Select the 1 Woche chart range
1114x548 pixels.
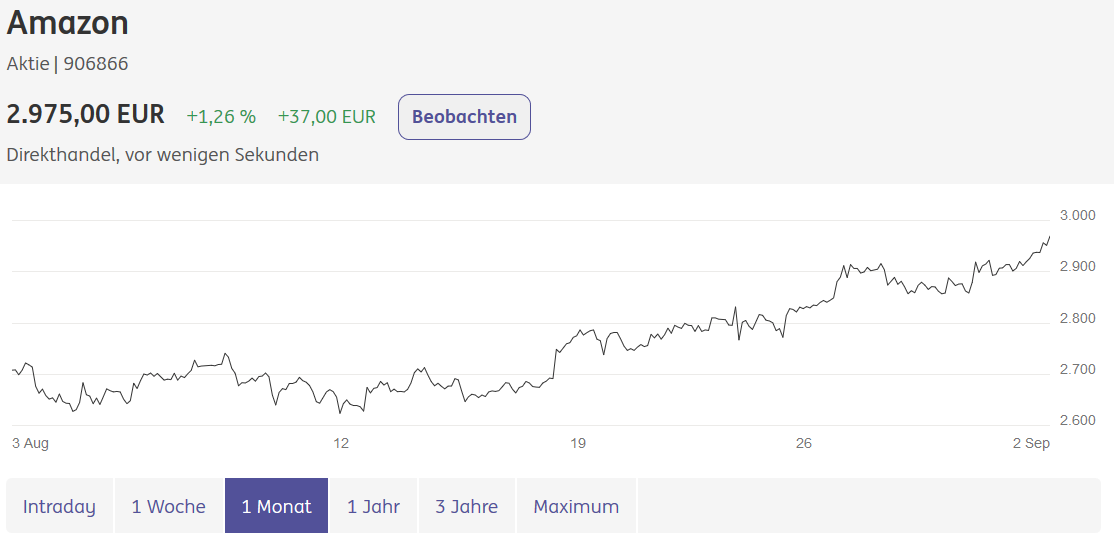click(x=169, y=506)
